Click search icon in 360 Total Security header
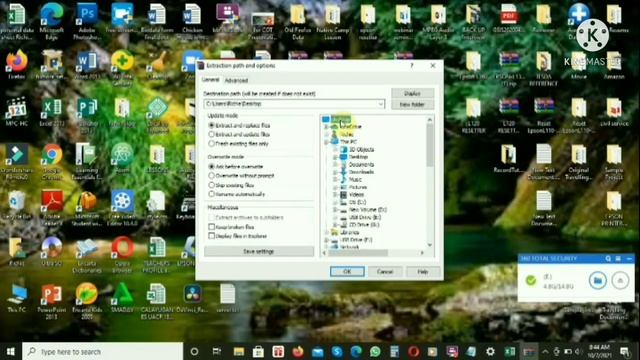Image resolution: width=640 pixels, height=360 pixels. [608, 259]
